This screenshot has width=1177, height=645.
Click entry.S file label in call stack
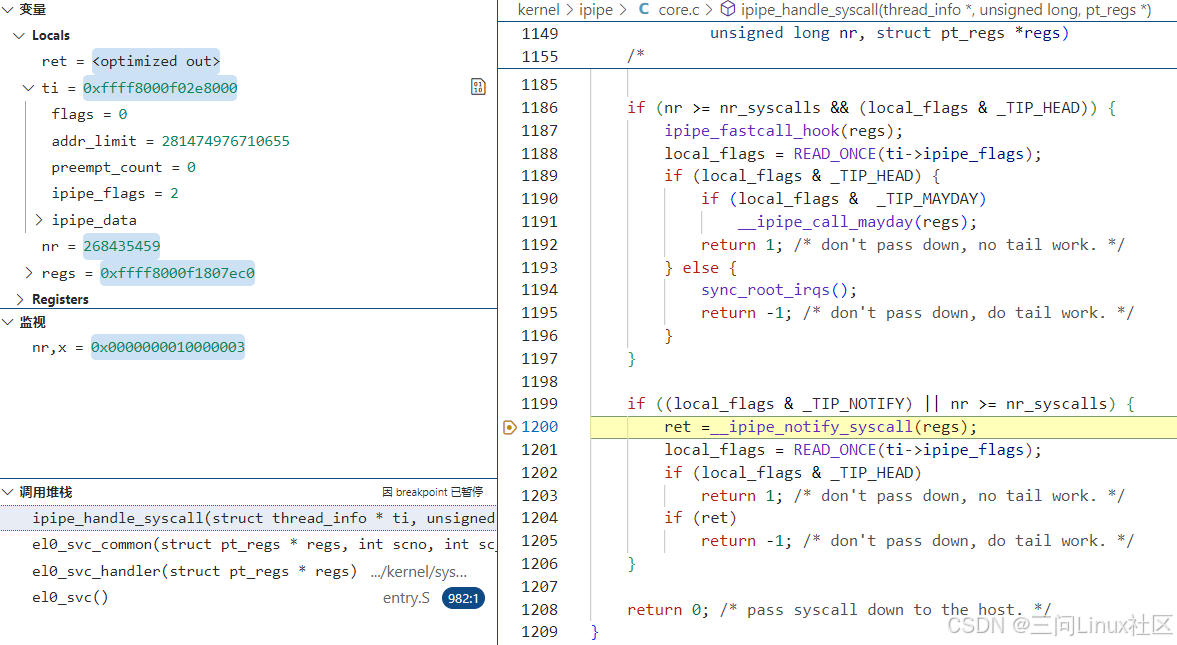pos(406,598)
